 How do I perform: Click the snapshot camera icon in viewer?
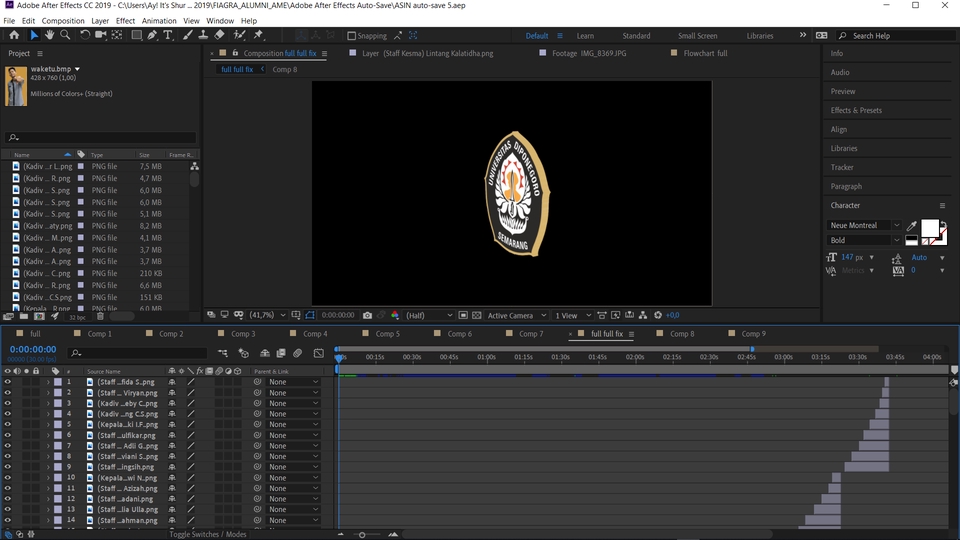coord(367,315)
